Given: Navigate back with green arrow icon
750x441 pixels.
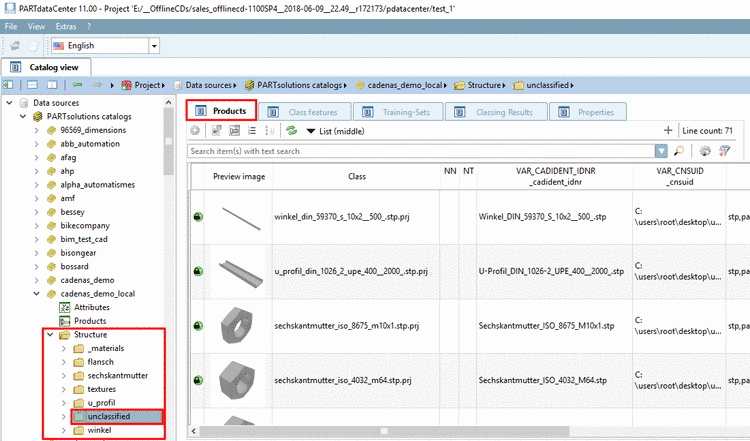Looking at the screenshot, I should (x=77, y=85).
